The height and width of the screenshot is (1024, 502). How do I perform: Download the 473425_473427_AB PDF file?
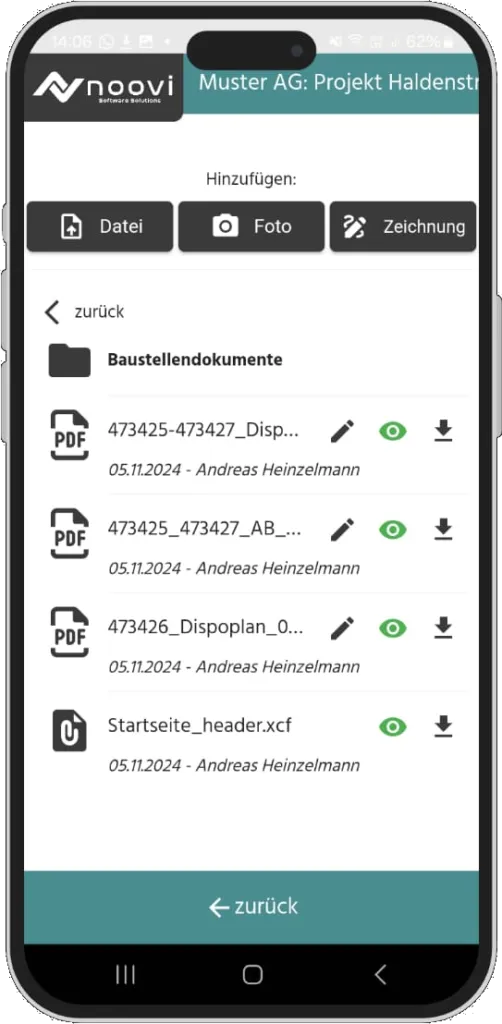443,530
